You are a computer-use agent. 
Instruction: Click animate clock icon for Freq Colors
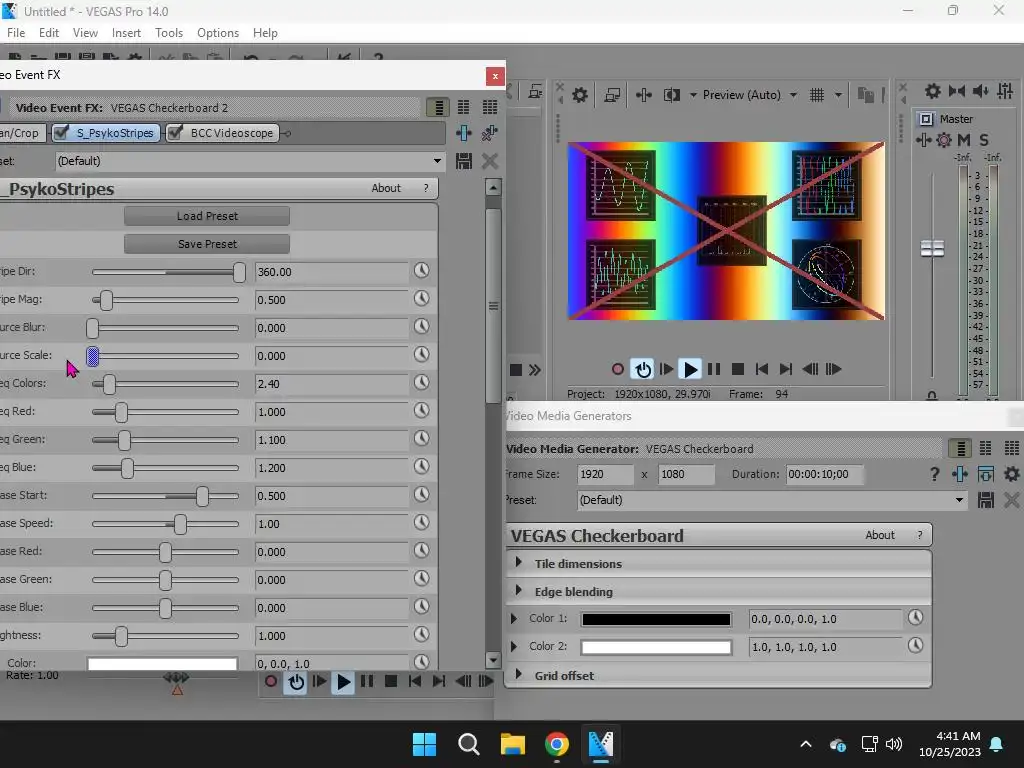[x=422, y=383]
